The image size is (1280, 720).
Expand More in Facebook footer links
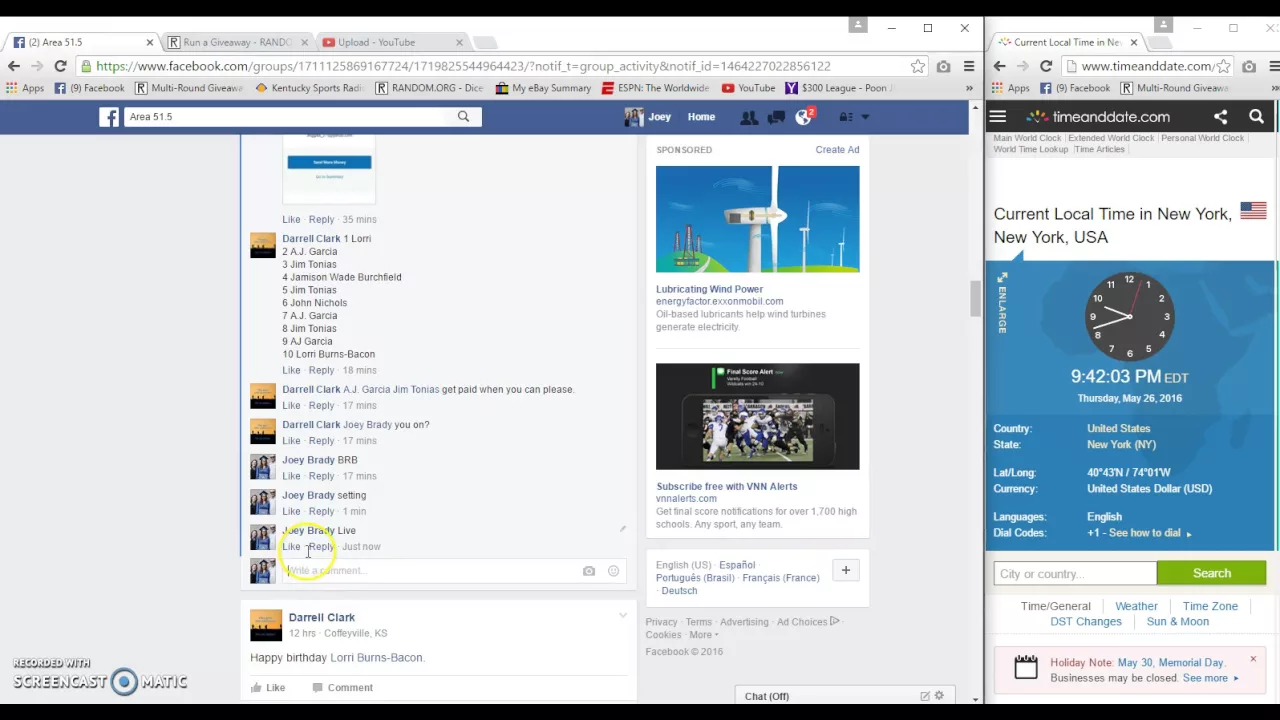click(704, 634)
